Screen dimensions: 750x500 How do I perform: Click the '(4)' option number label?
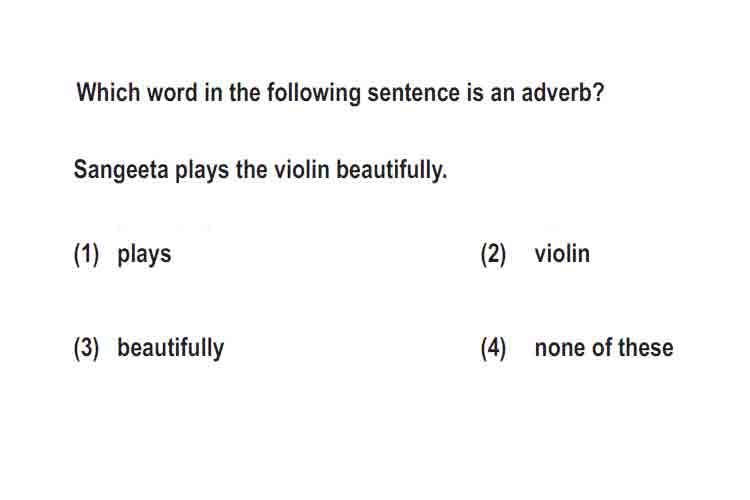pos(493,348)
